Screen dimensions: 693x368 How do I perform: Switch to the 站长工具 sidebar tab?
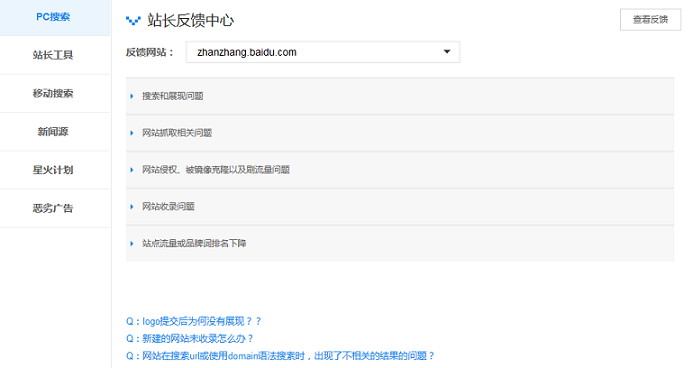[x=55, y=55]
